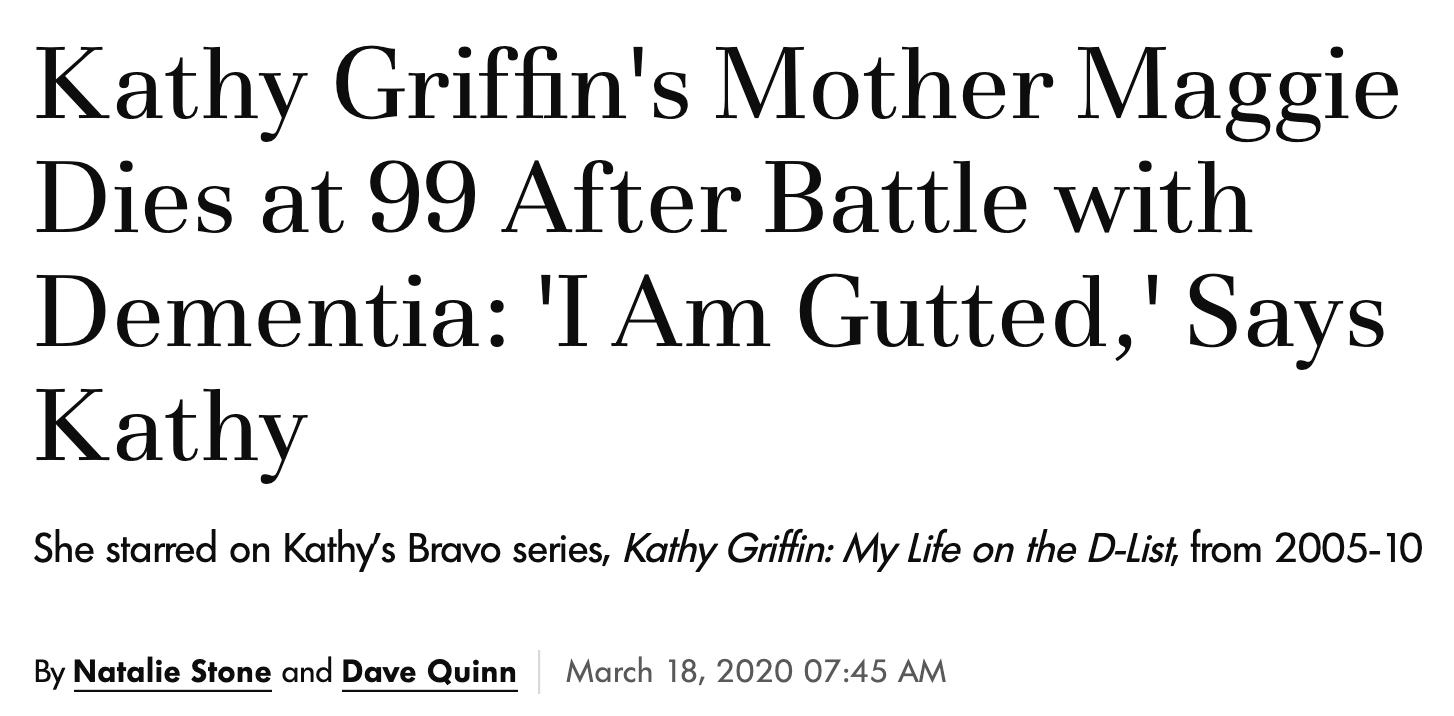Click the 07:45 AM timestamp
The width and height of the screenshot is (1454, 716).
click(873, 671)
